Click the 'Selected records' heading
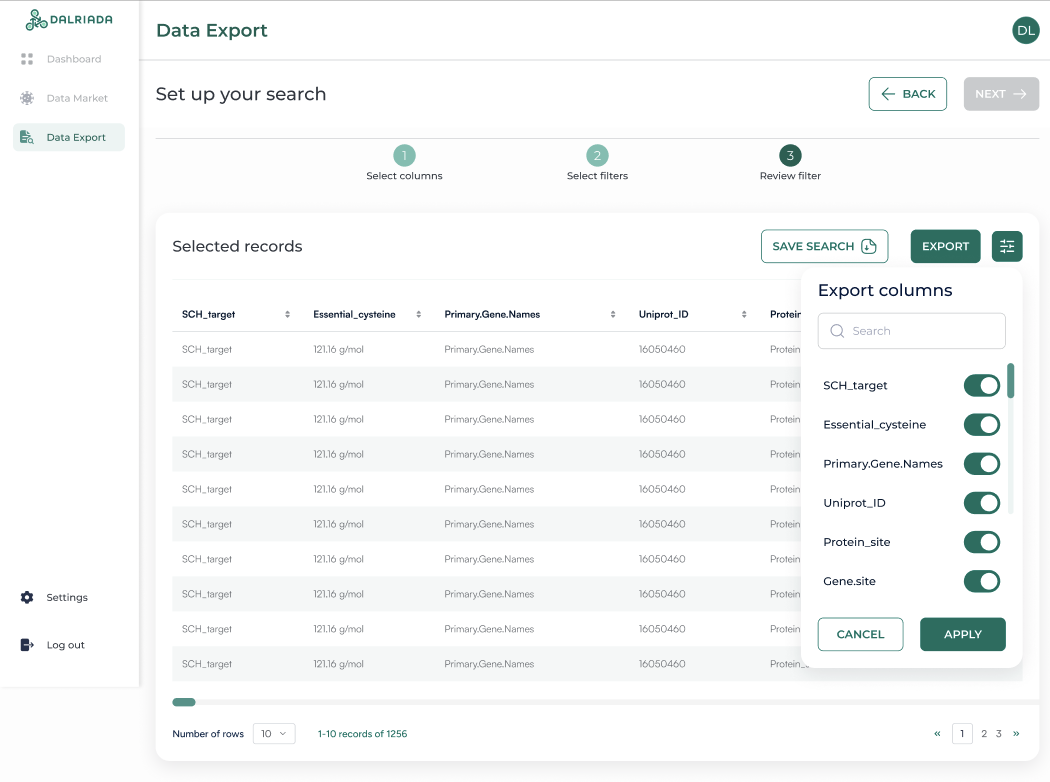The width and height of the screenshot is (1050, 782). click(x=237, y=246)
